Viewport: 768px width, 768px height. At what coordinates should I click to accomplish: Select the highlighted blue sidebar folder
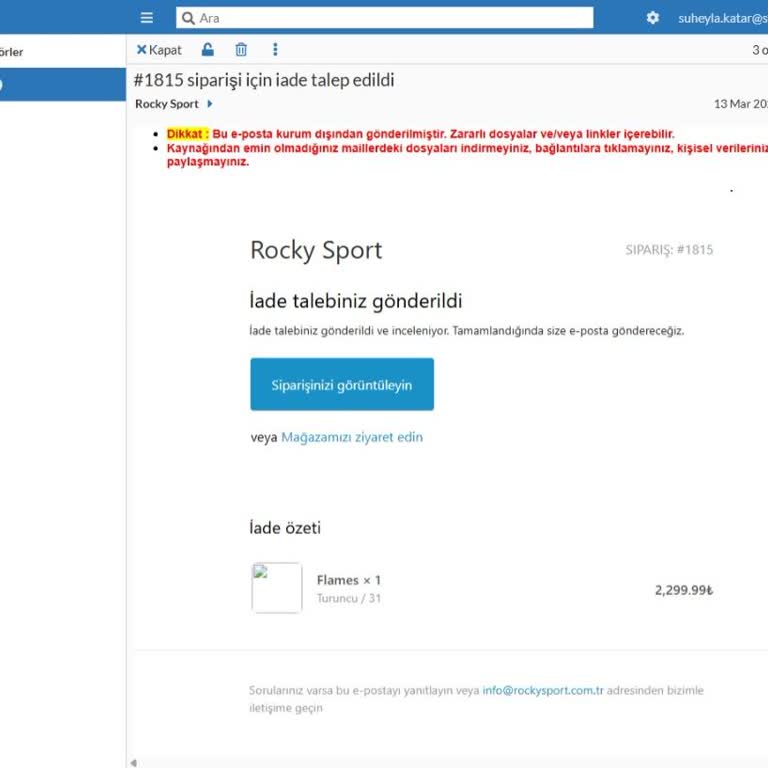63,85
